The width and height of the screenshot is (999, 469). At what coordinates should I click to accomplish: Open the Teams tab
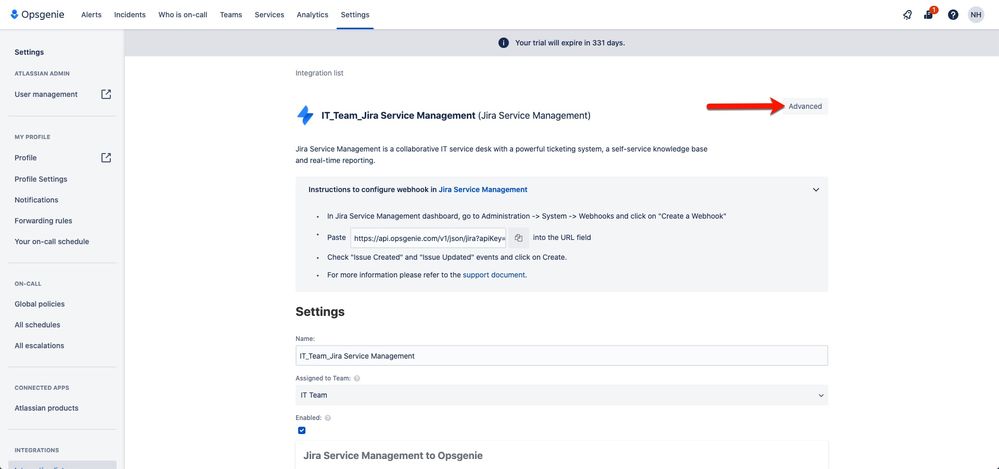[231, 15]
